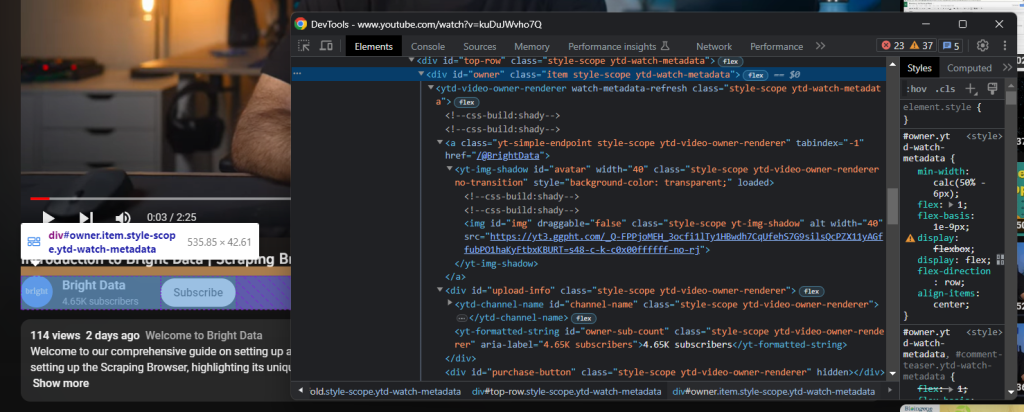Click the yellow warnings count badge
This screenshot has width=1024, height=412.
coord(921,46)
